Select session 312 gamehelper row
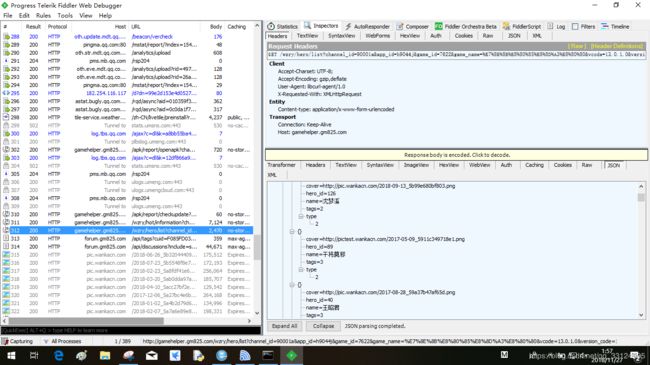 (127, 230)
